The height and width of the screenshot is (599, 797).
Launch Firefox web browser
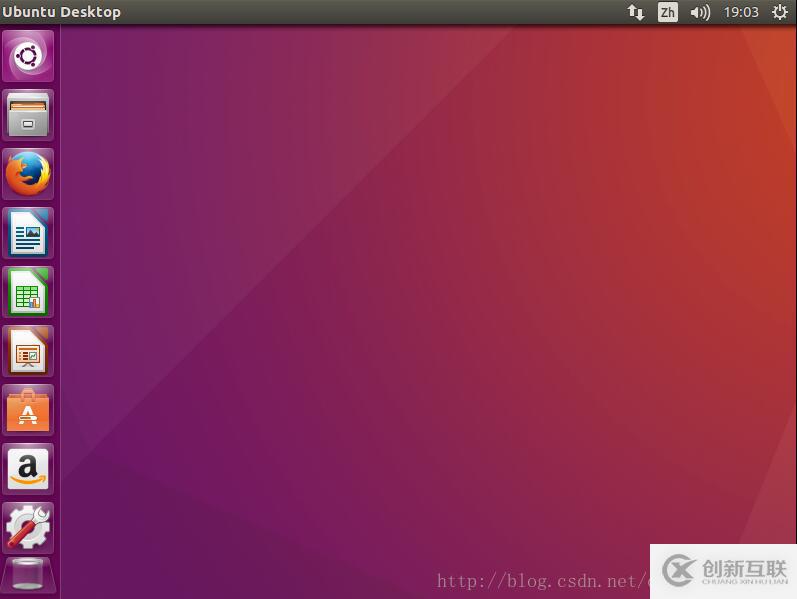(x=28, y=174)
